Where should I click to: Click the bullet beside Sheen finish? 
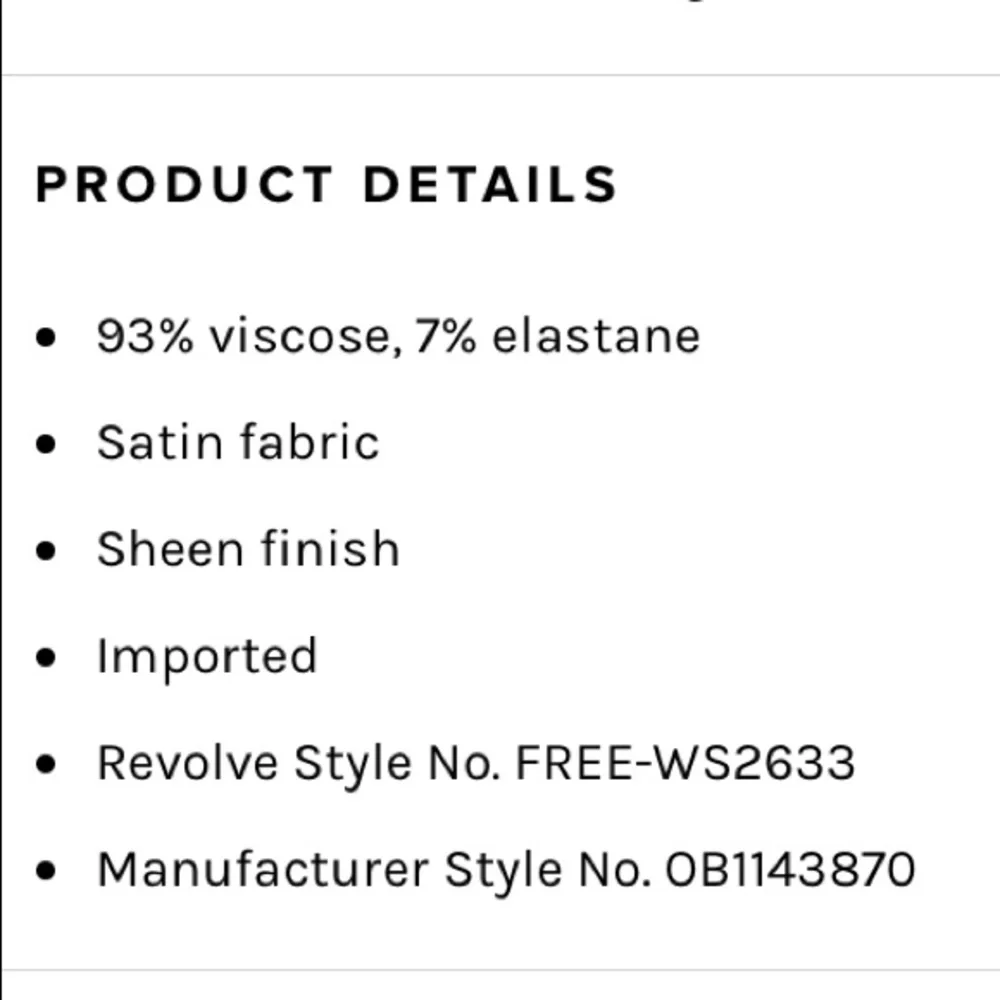coord(46,550)
